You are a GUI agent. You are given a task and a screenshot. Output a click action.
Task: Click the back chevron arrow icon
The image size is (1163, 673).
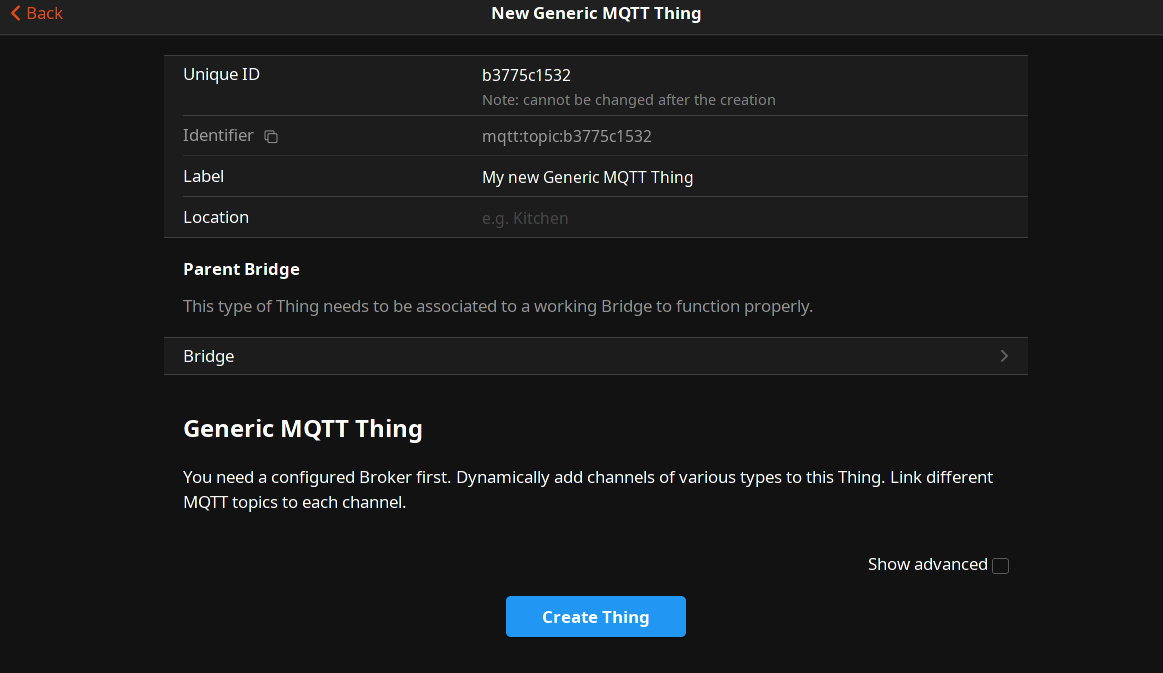tap(15, 13)
